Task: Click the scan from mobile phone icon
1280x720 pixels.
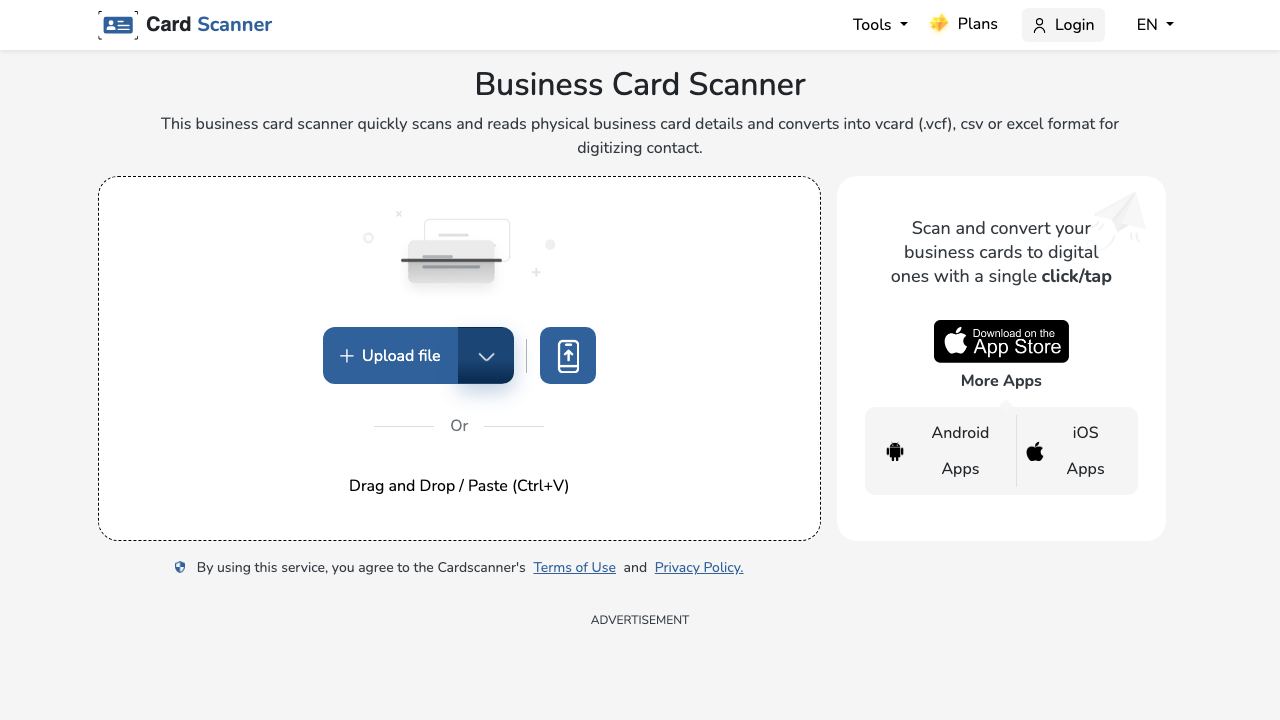Action: 568,355
